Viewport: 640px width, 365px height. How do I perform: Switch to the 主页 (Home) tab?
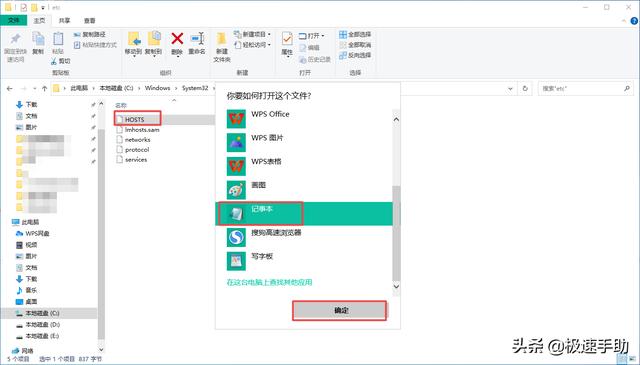40,20
